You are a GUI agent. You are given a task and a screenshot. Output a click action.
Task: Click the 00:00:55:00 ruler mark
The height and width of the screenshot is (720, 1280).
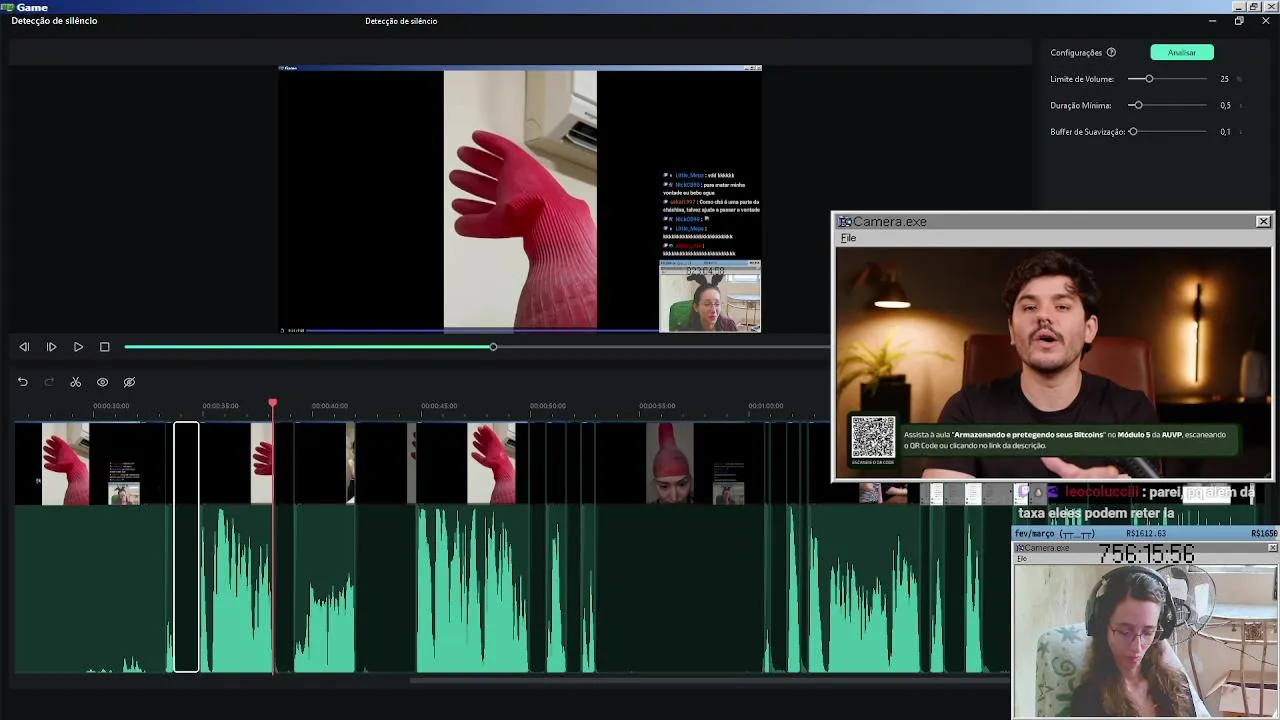point(657,406)
